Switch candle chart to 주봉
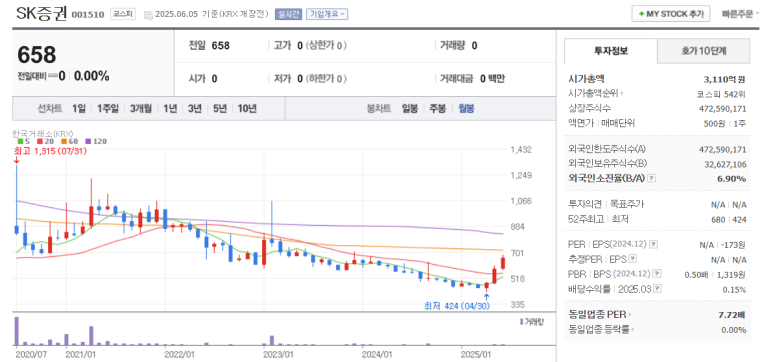The width and height of the screenshot is (773, 362). (438, 109)
